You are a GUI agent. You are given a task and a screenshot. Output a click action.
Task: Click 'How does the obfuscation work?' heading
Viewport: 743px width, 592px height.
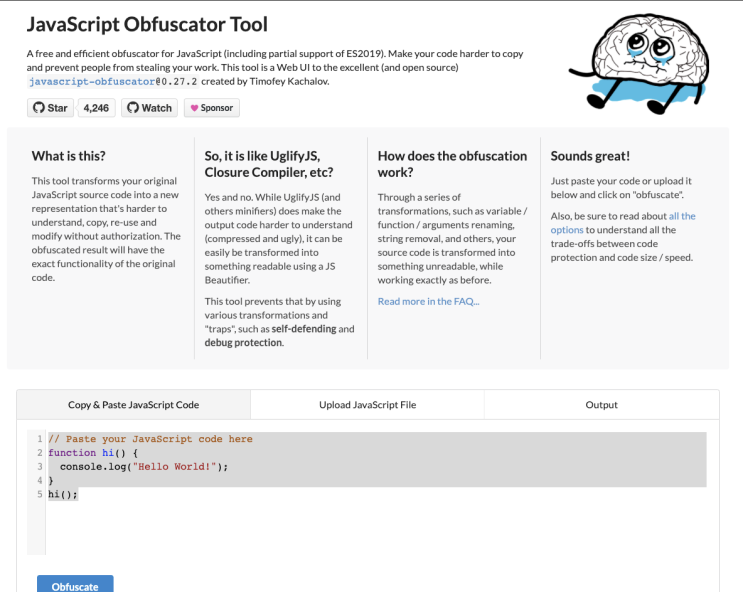[x=452, y=164]
